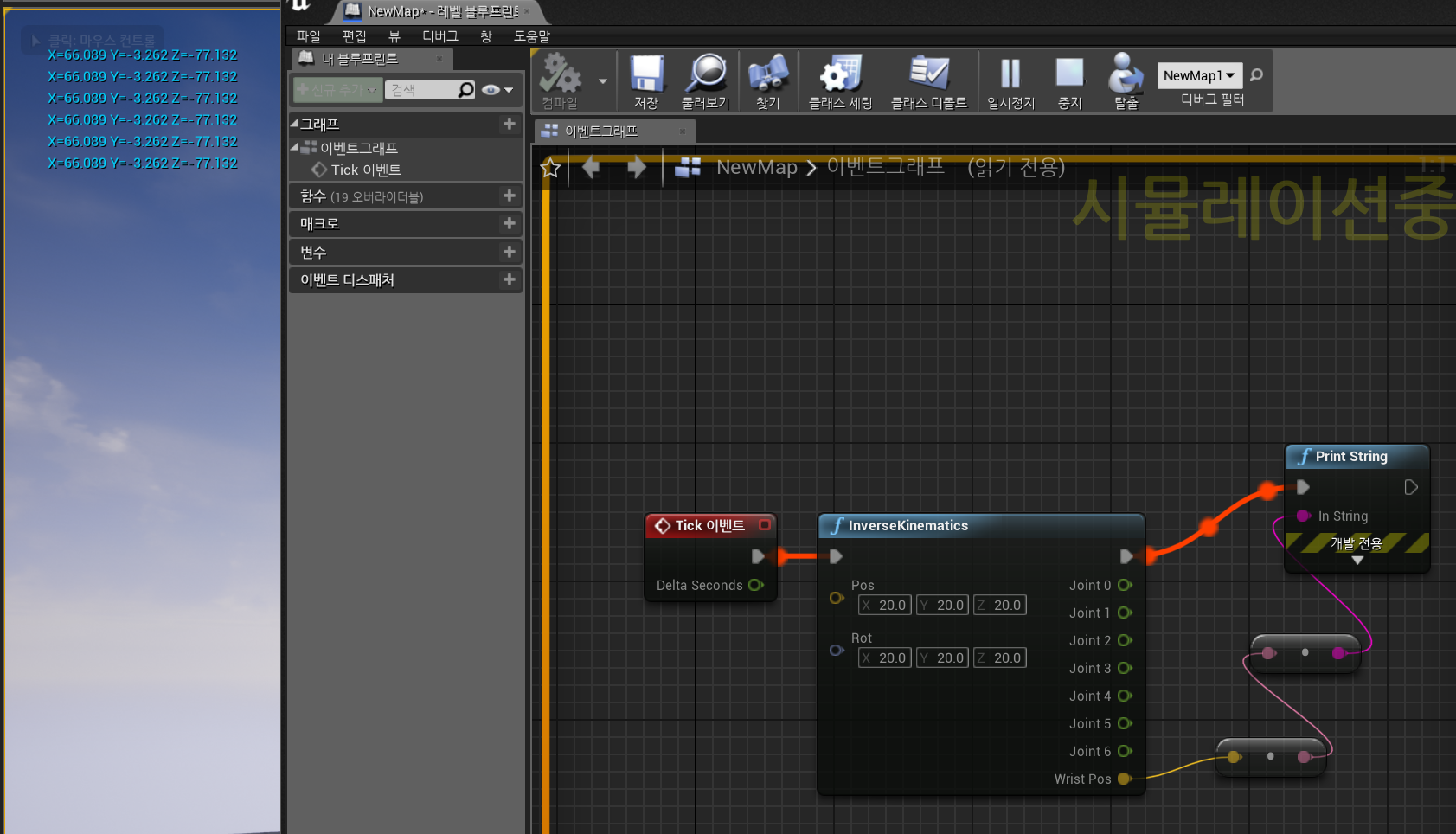The width and height of the screenshot is (1456, 834).
Task: Open Class Defaults (클래스 디폴트) icon
Action: pos(929,74)
